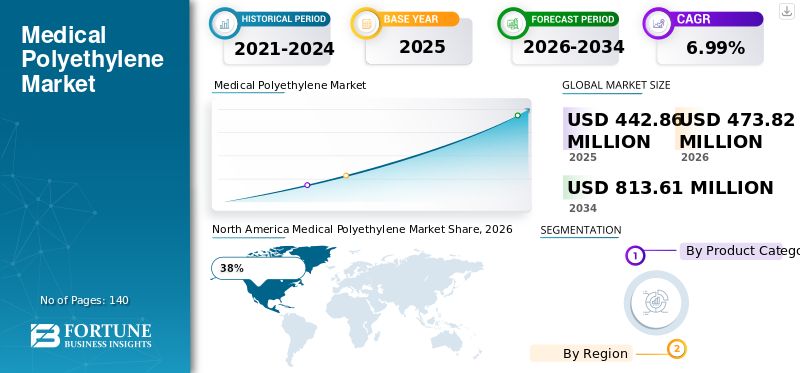Click North America Market Share 2026 heading
The width and height of the screenshot is (800, 373).
click(362, 230)
